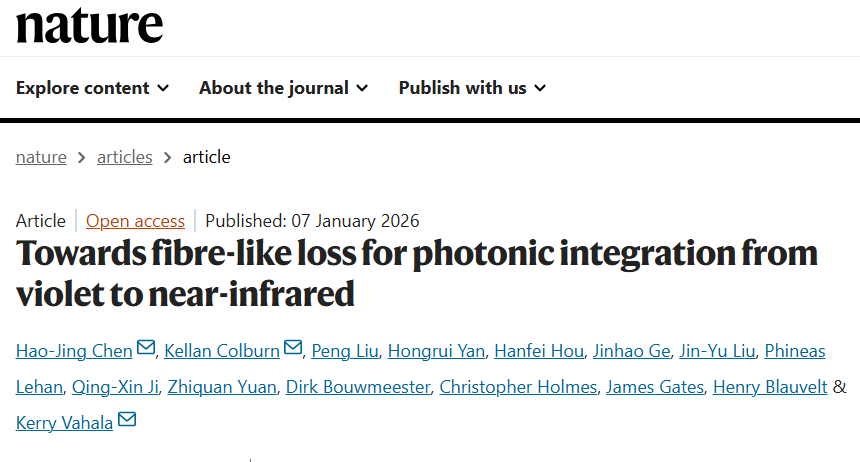Viewport: 860px width, 462px height.
Task: Click the Open access link
Action: point(135,221)
